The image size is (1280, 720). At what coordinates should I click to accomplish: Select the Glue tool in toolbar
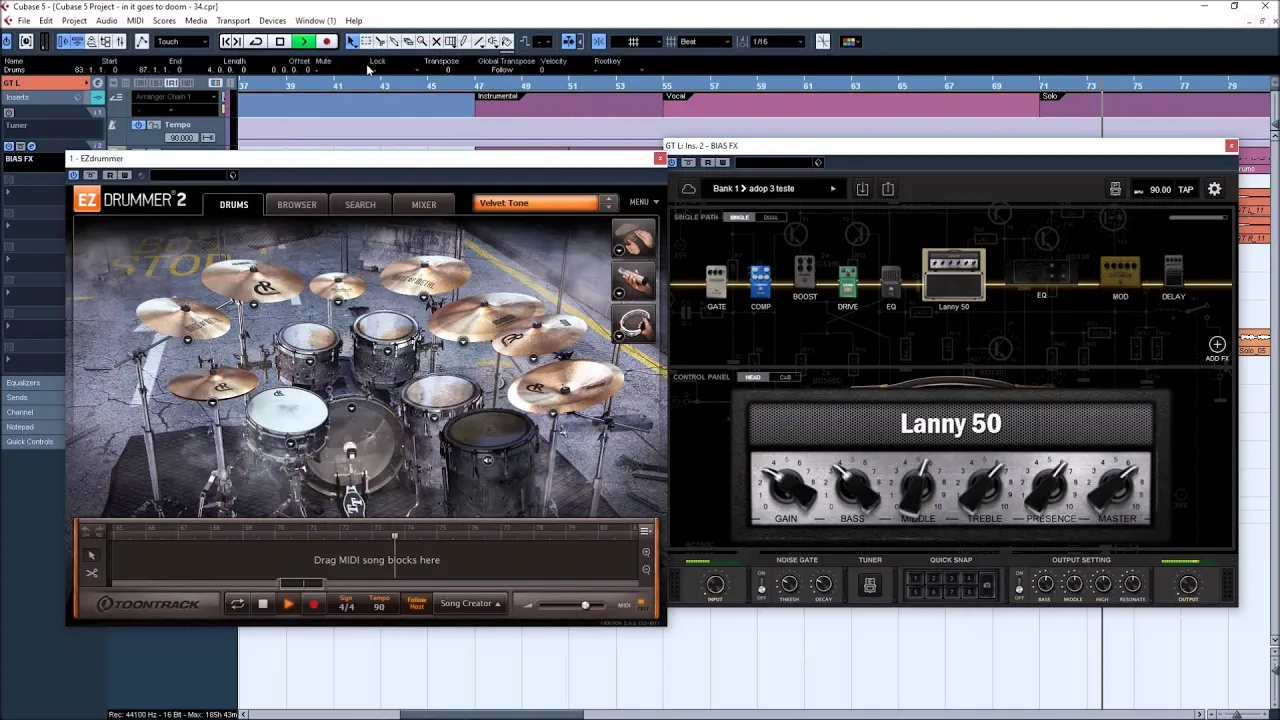(x=394, y=42)
